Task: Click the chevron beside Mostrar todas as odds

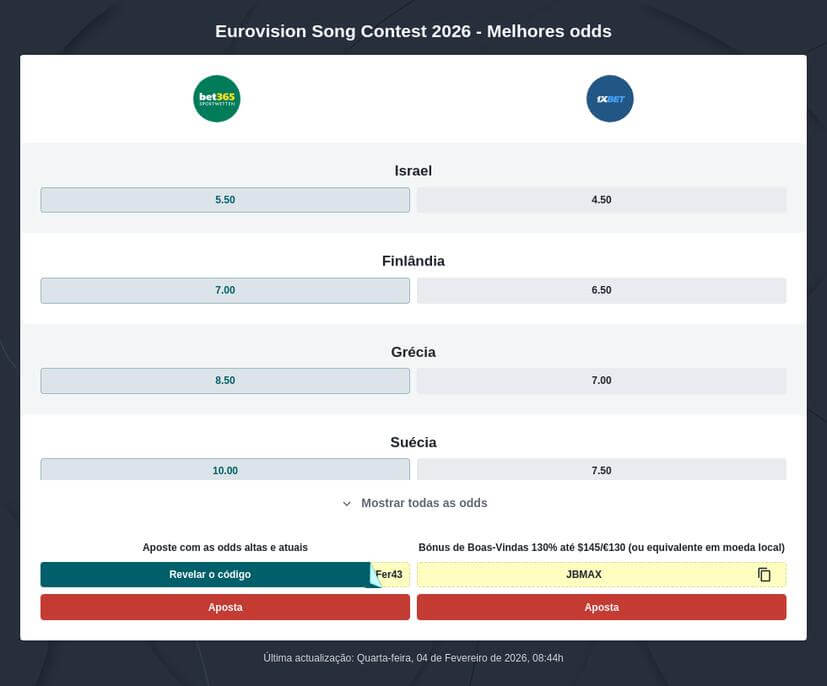Action: pos(347,503)
